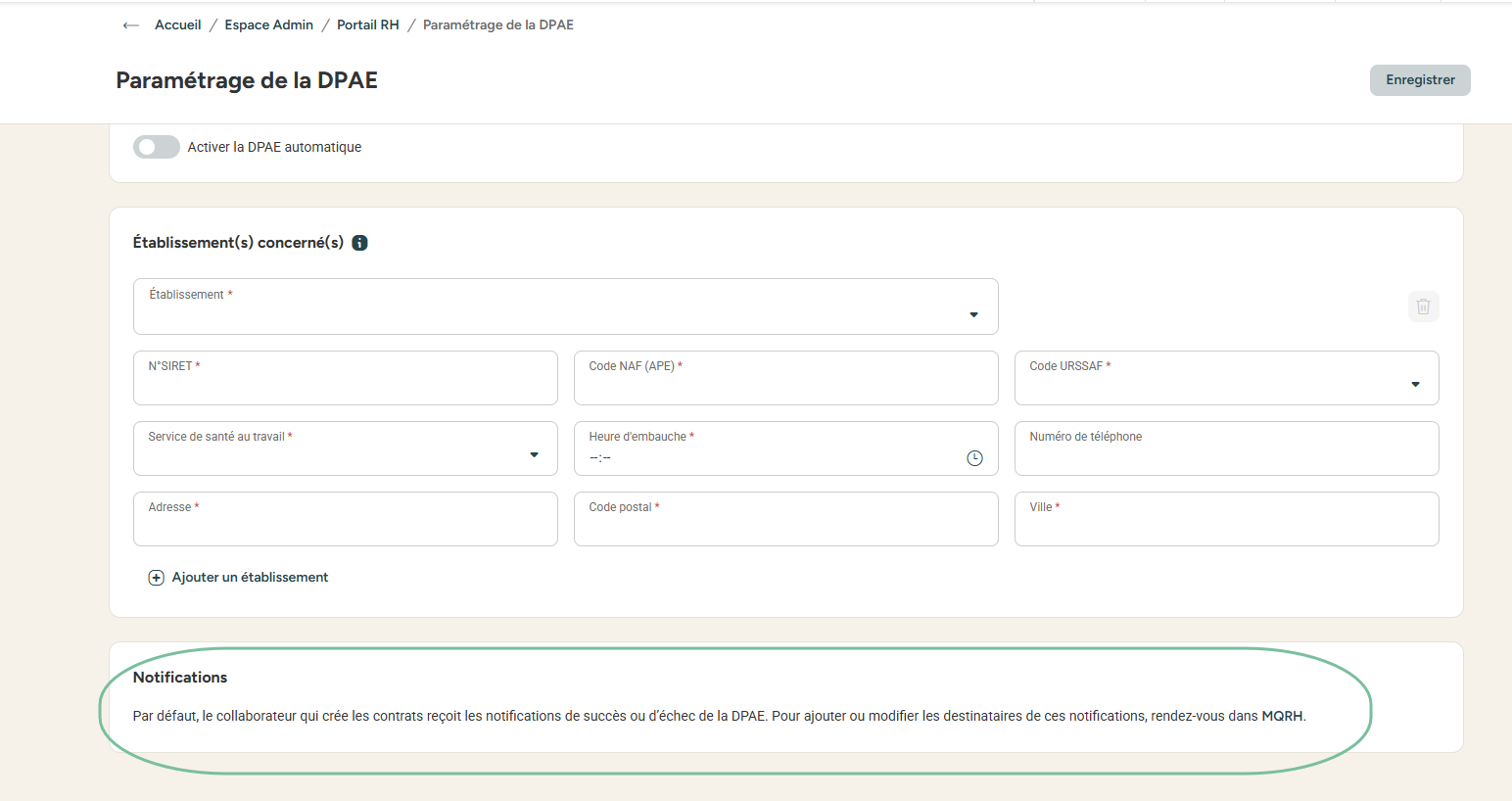Click the plus icon for Ajouter un établissement
The image size is (1512, 801).
click(156, 578)
